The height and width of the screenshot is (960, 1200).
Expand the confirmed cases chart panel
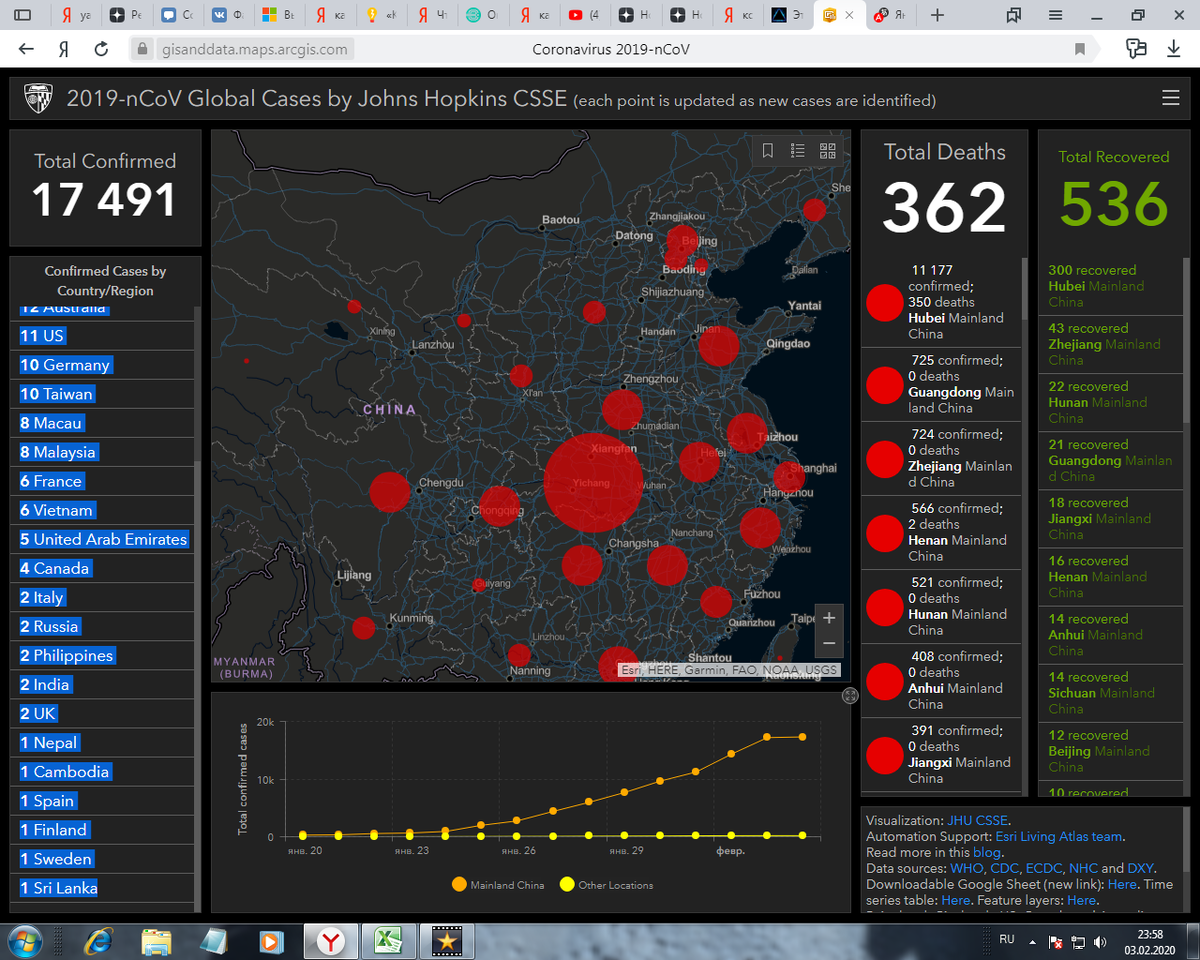850,695
